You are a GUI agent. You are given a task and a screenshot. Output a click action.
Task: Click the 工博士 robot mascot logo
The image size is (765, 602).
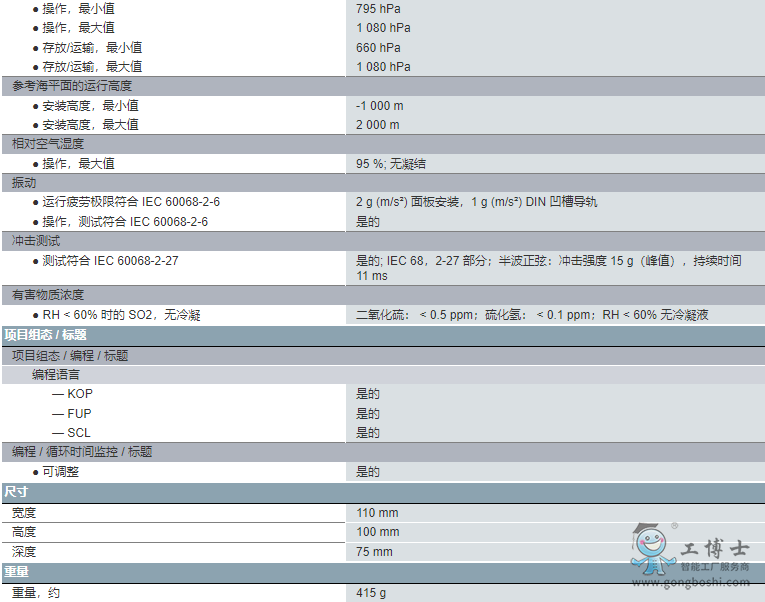[x=652, y=552]
